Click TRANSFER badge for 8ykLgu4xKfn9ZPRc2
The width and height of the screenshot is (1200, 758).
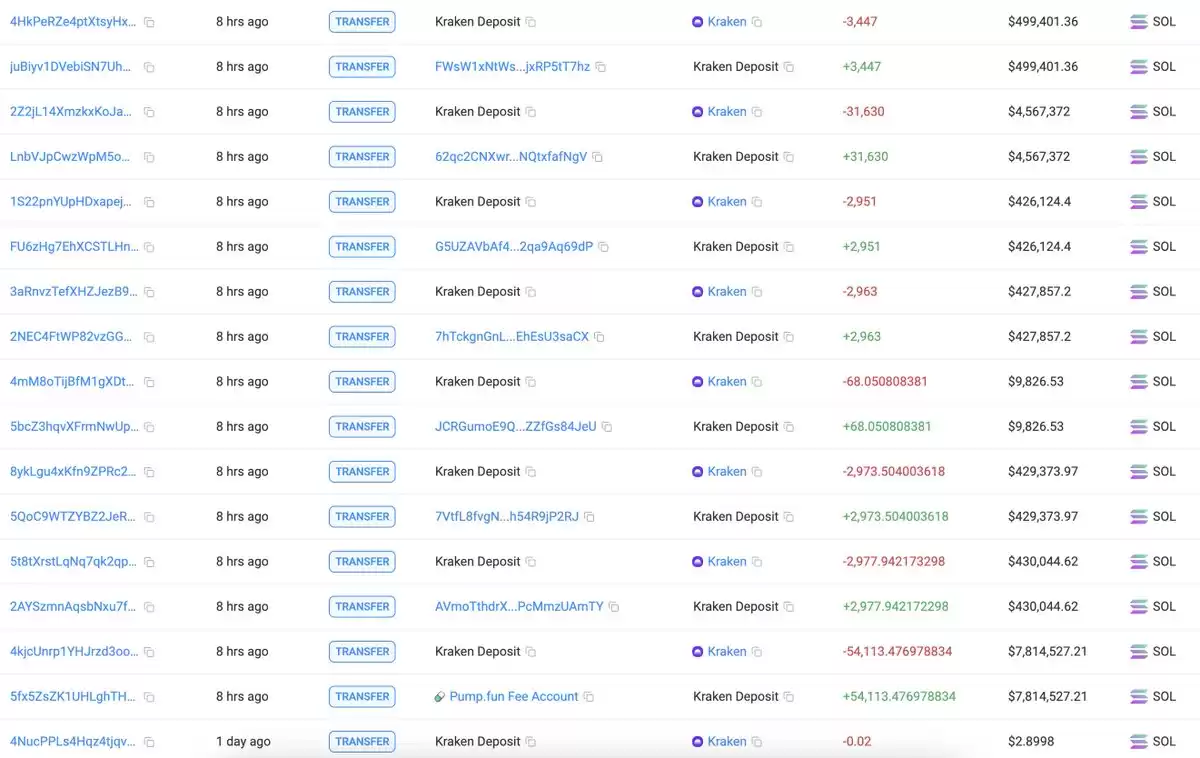(362, 472)
